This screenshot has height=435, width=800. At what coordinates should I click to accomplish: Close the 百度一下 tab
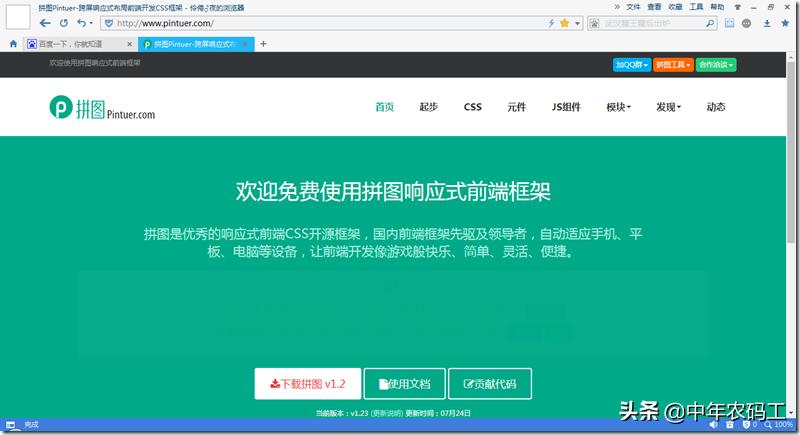[130, 44]
